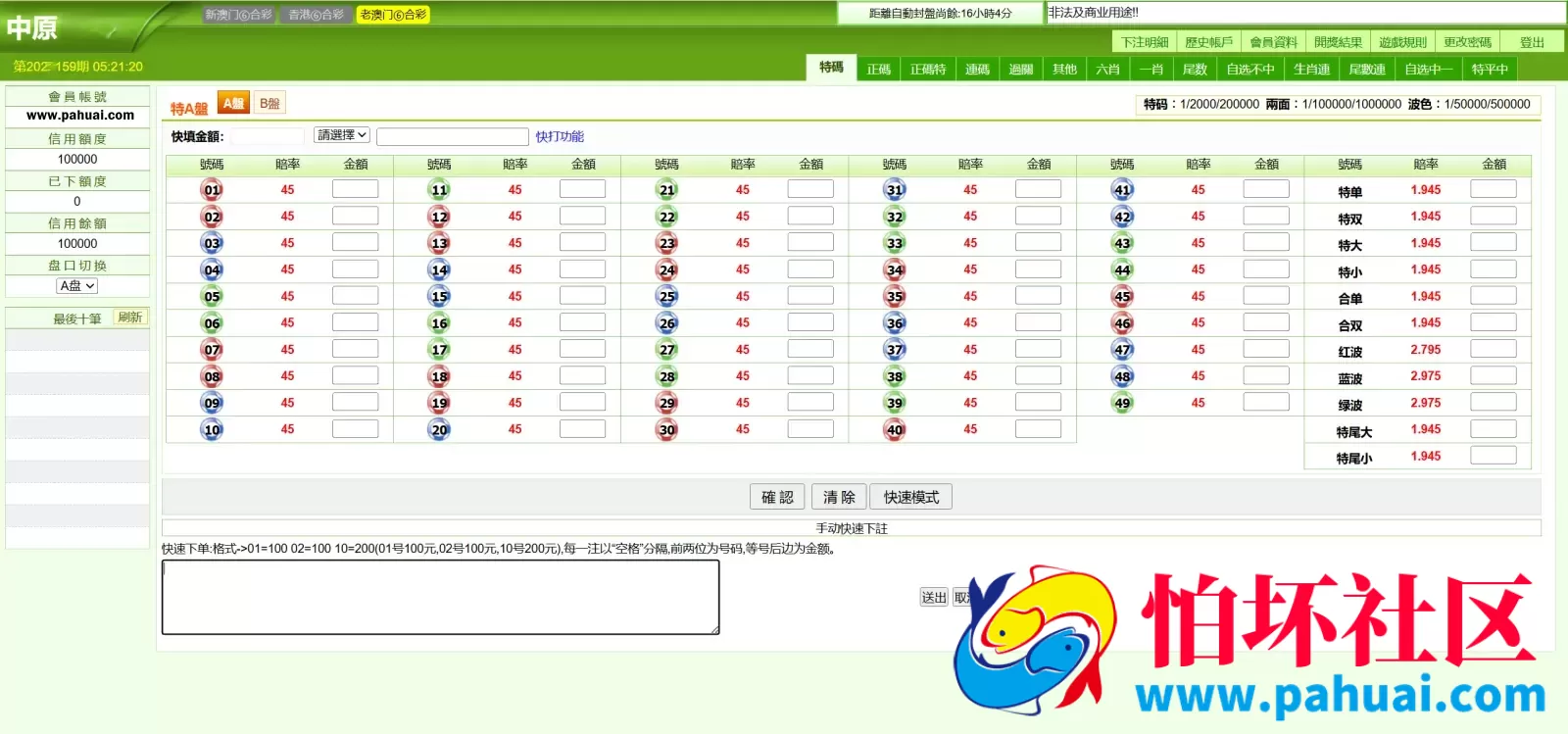This screenshot has width=1568, height=734.
Task: Click number ball 40
Action: coord(895,429)
